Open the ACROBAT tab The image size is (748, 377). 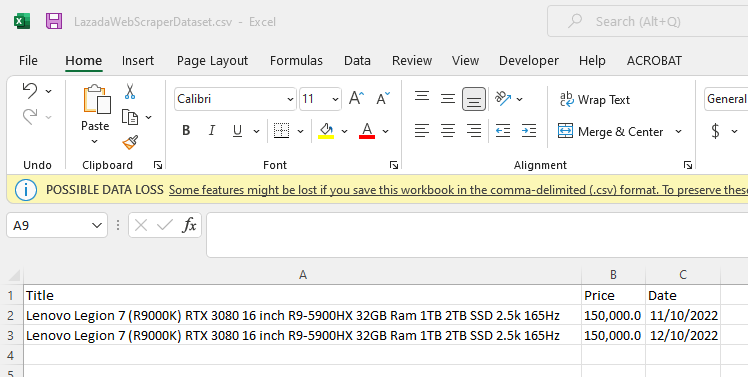pos(654,61)
